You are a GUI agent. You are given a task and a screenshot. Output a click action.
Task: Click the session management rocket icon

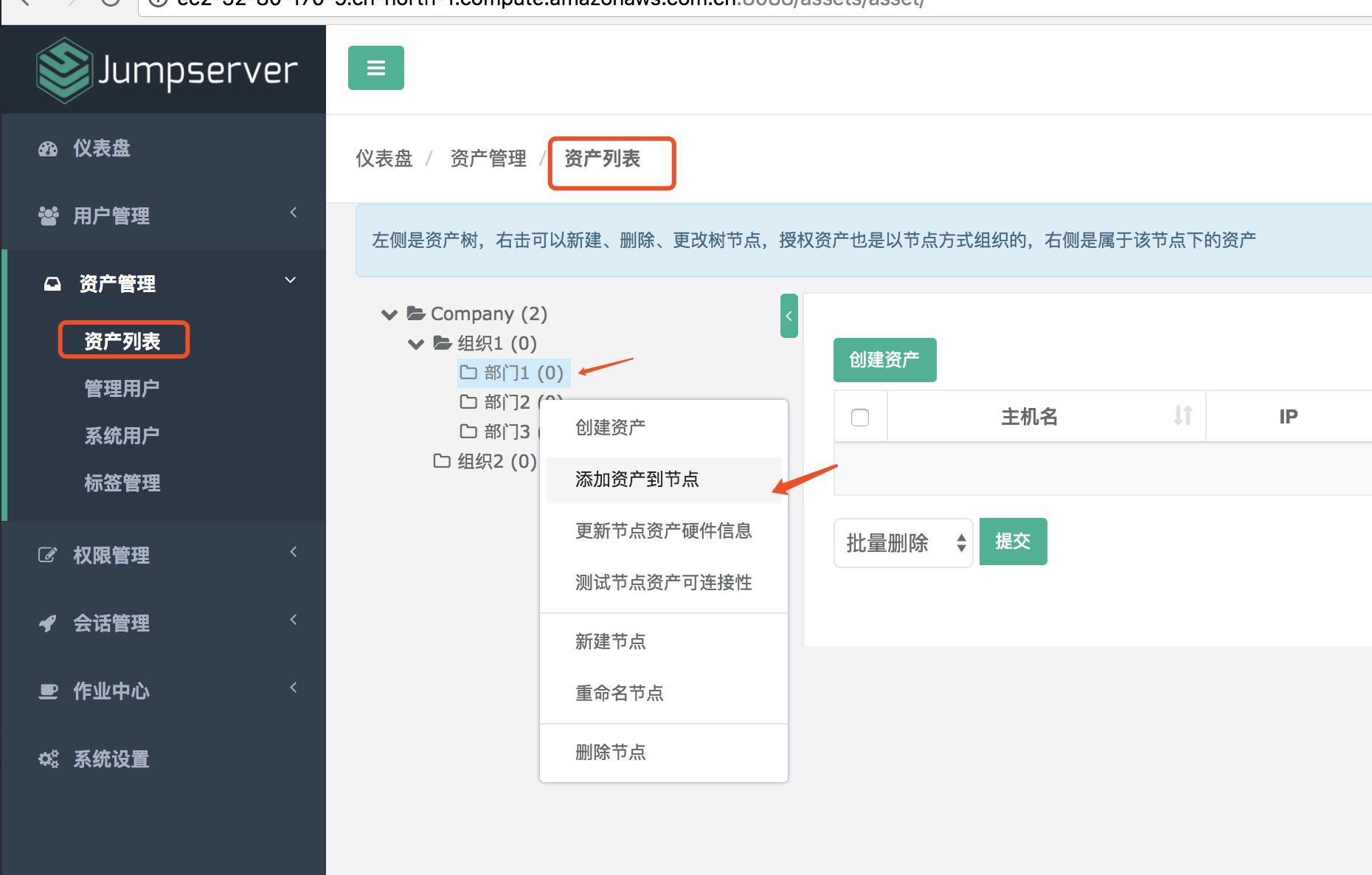click(x=48, y=623)
